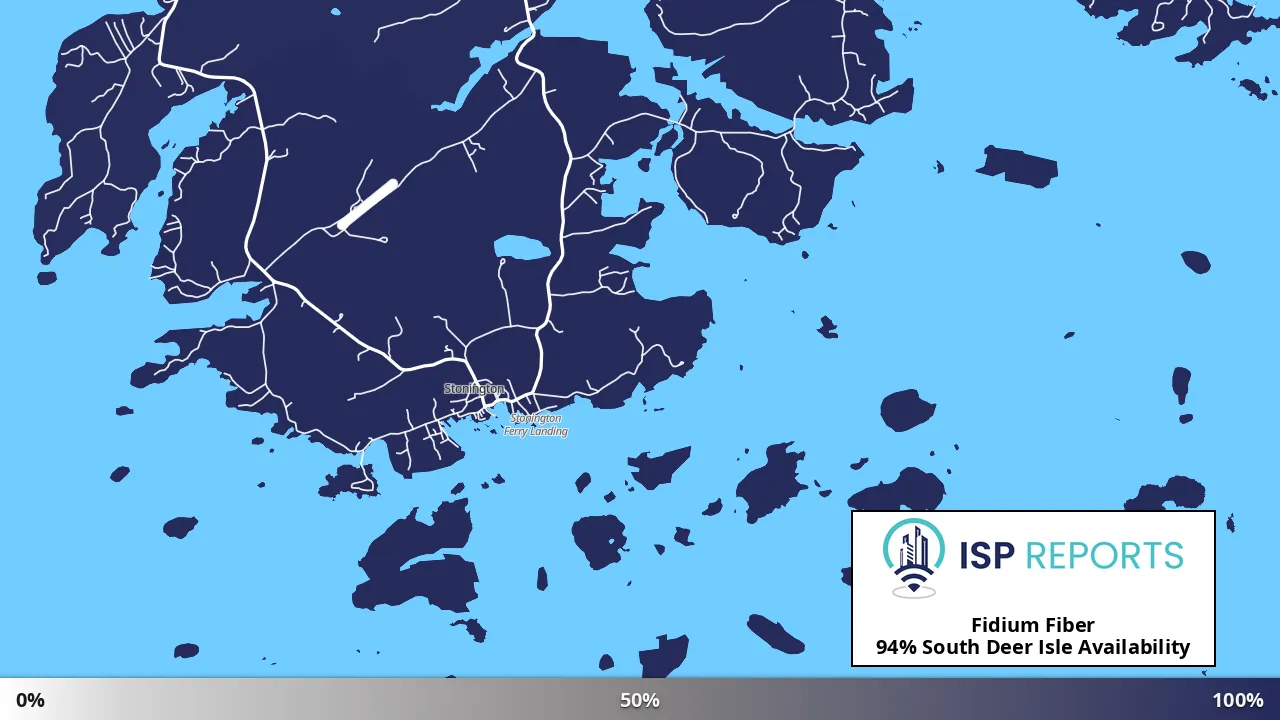This screenshot has height=720, width=1280.
Task: Click the ISP Reports building logo icon
Action: coord(913,558)
